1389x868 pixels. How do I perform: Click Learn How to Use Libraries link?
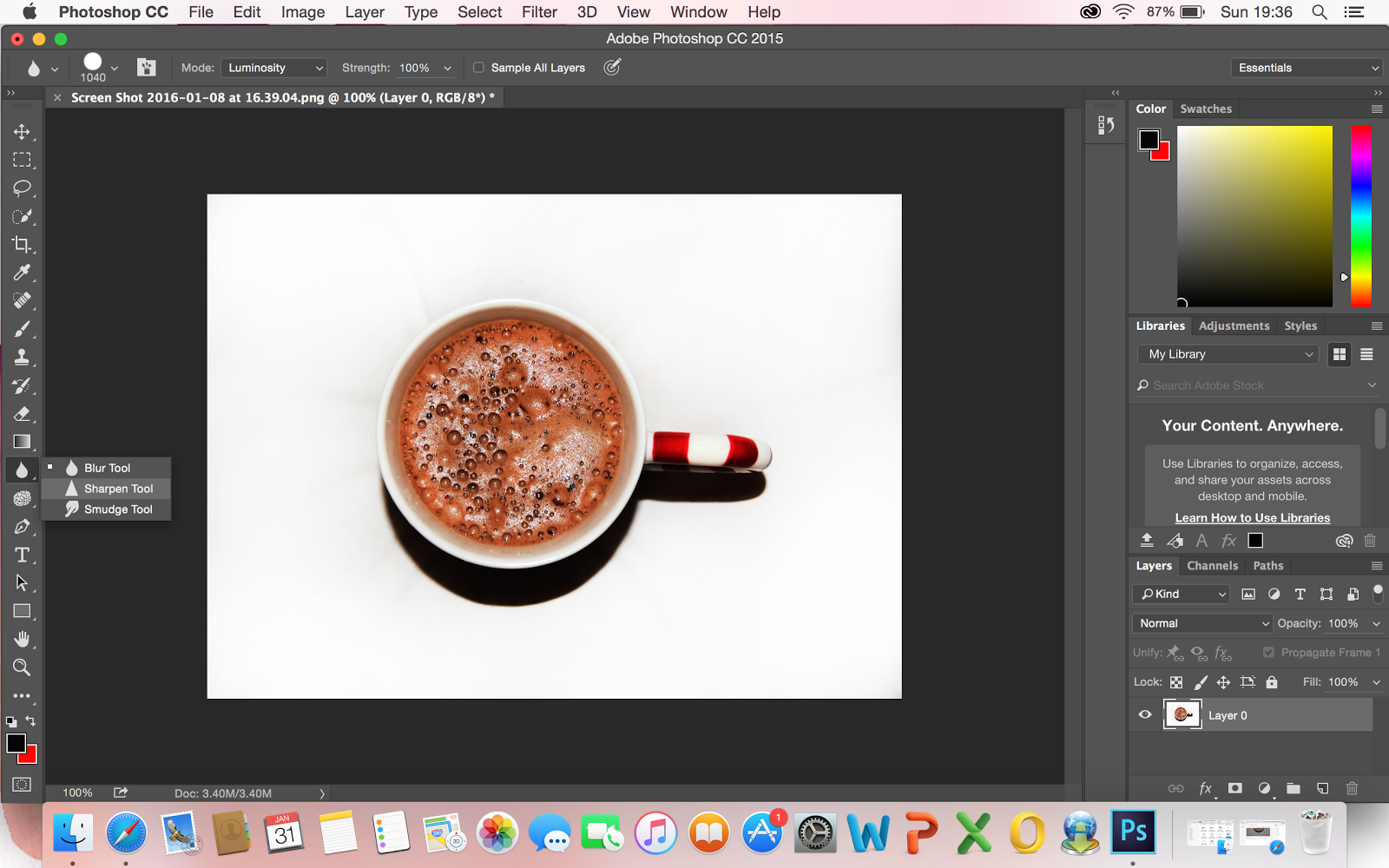(1252, 518)
